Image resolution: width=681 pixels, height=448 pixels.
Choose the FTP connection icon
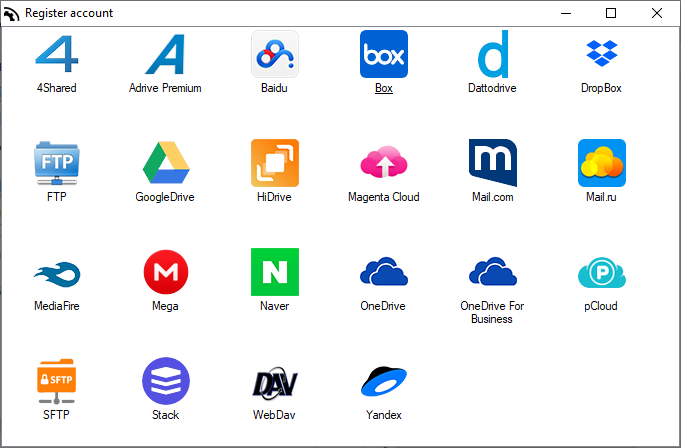pos(56,163)
